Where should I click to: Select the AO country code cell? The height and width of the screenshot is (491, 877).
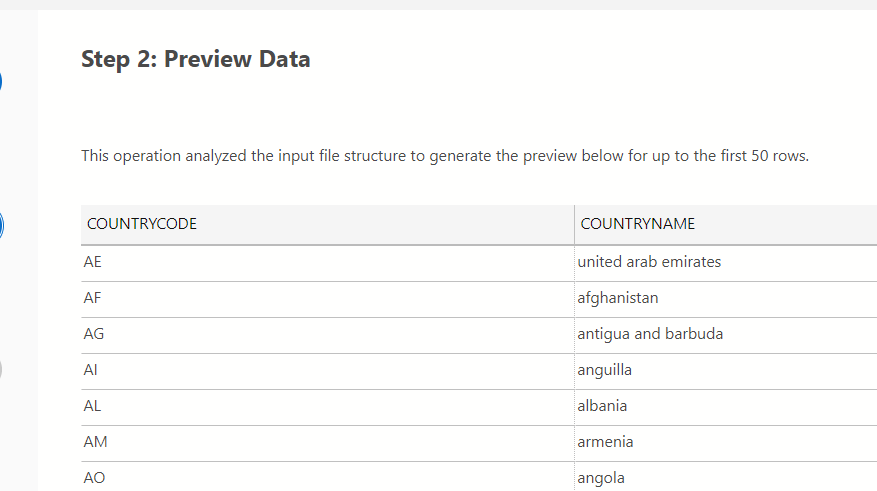tap(95, 478)
